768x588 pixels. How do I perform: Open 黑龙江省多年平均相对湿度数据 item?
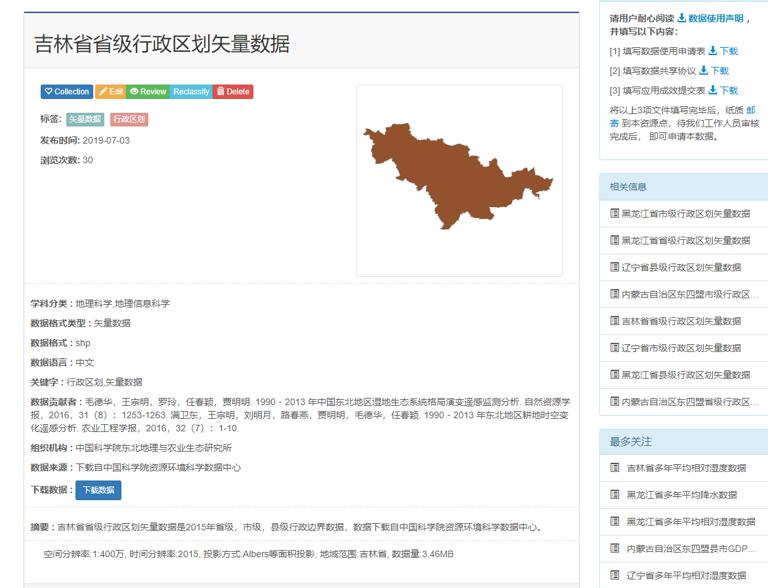(691, 522)
